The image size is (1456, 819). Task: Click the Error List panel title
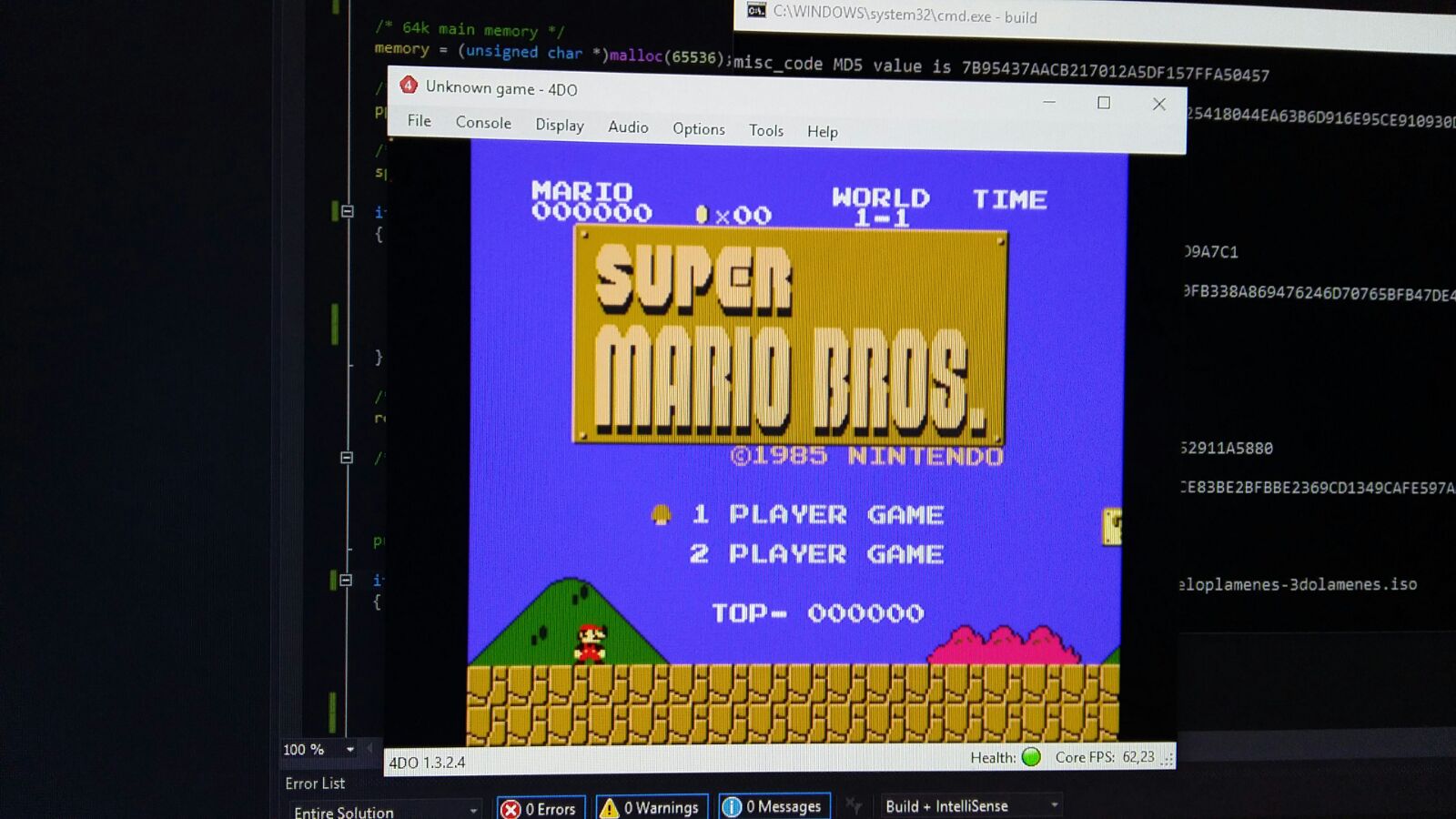pos(315,784)
